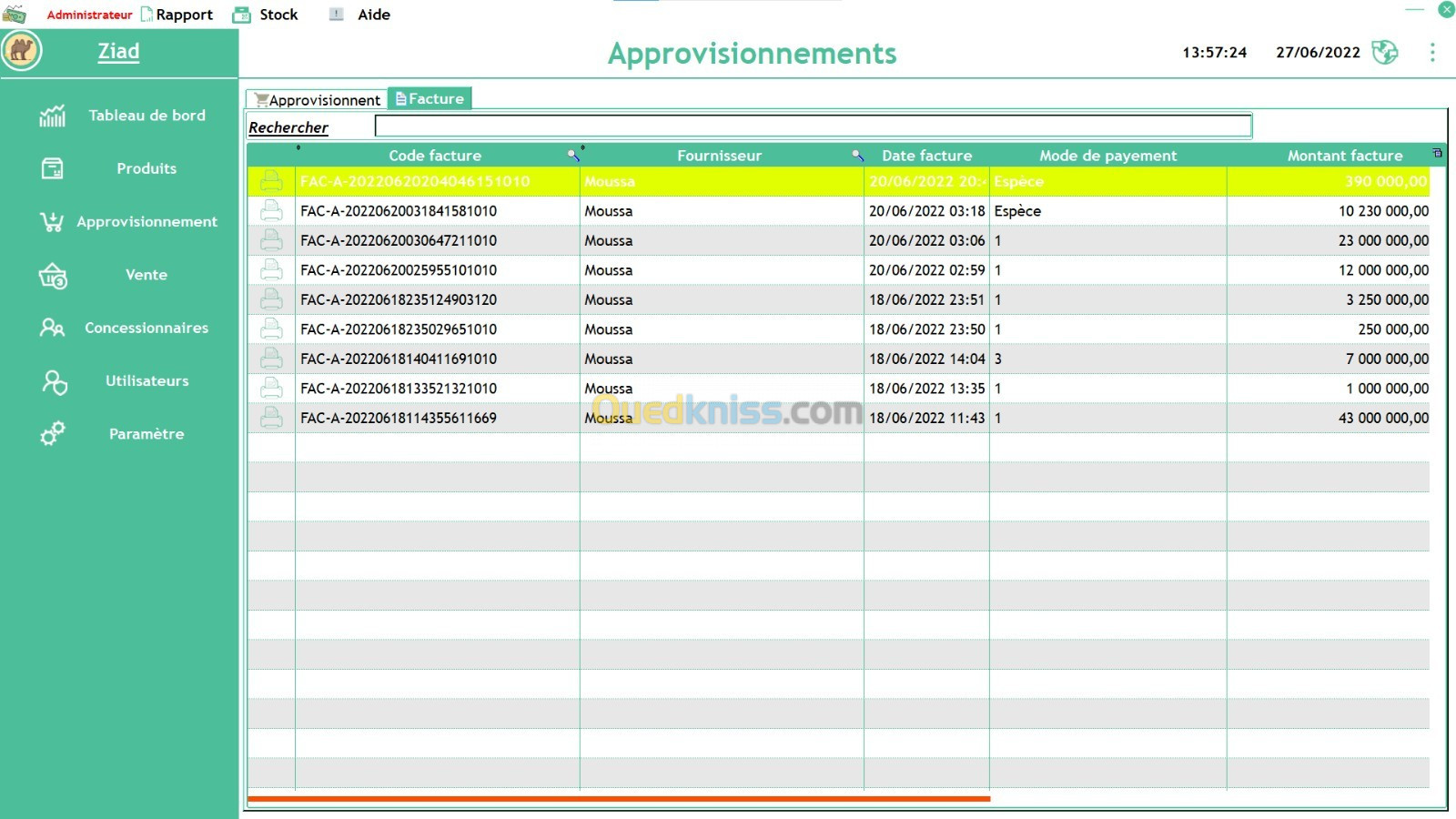
Task: Click Espèce in the 03:18 invoice row
Action: tap(1017, 211)
